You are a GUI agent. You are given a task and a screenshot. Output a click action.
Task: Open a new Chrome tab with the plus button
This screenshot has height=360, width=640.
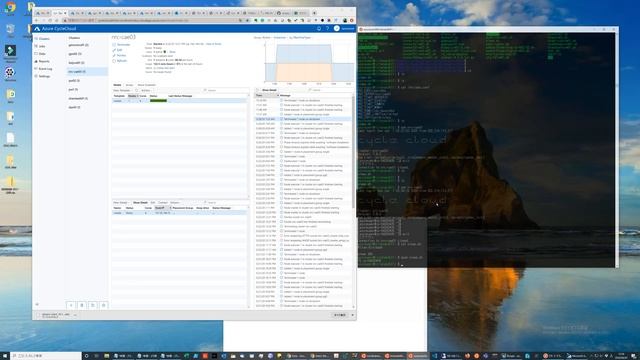[x=314, y=13]
